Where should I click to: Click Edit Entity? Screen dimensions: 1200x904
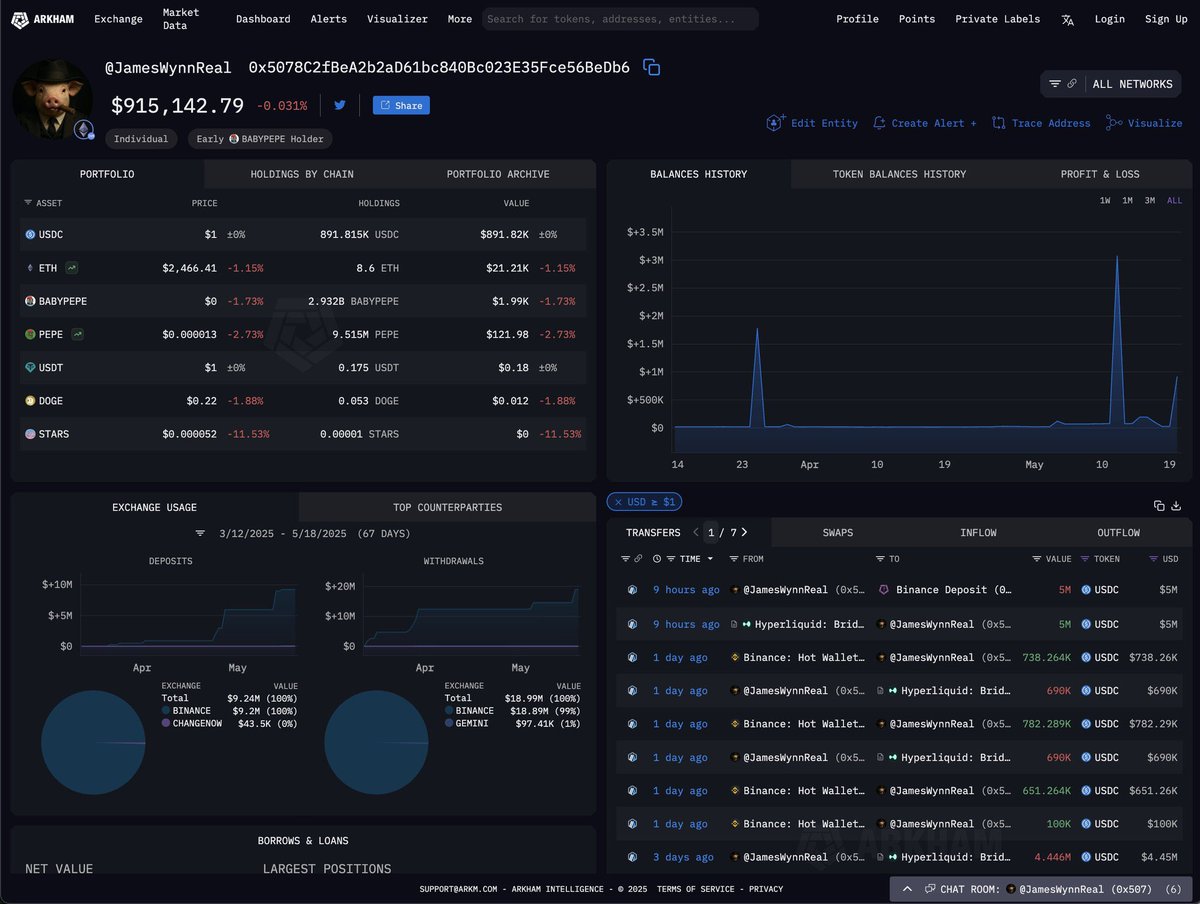coord(812,123)
